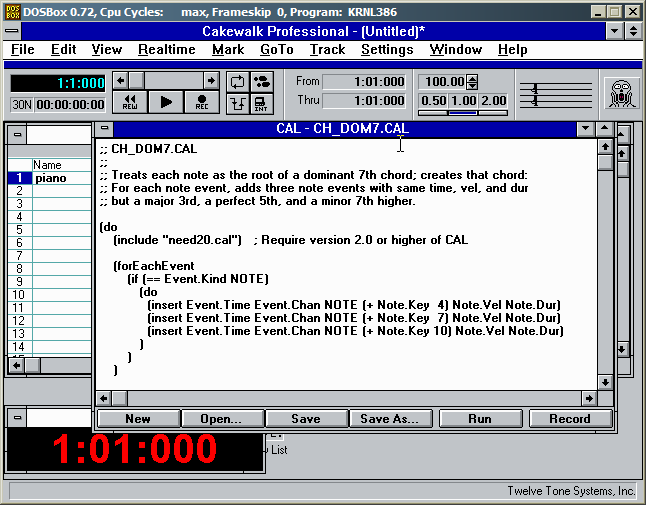Minimize the CAL window with down arrow
The height and width of the screenshot is (505, 646).
pyautogui.click(x=585, y=129)
